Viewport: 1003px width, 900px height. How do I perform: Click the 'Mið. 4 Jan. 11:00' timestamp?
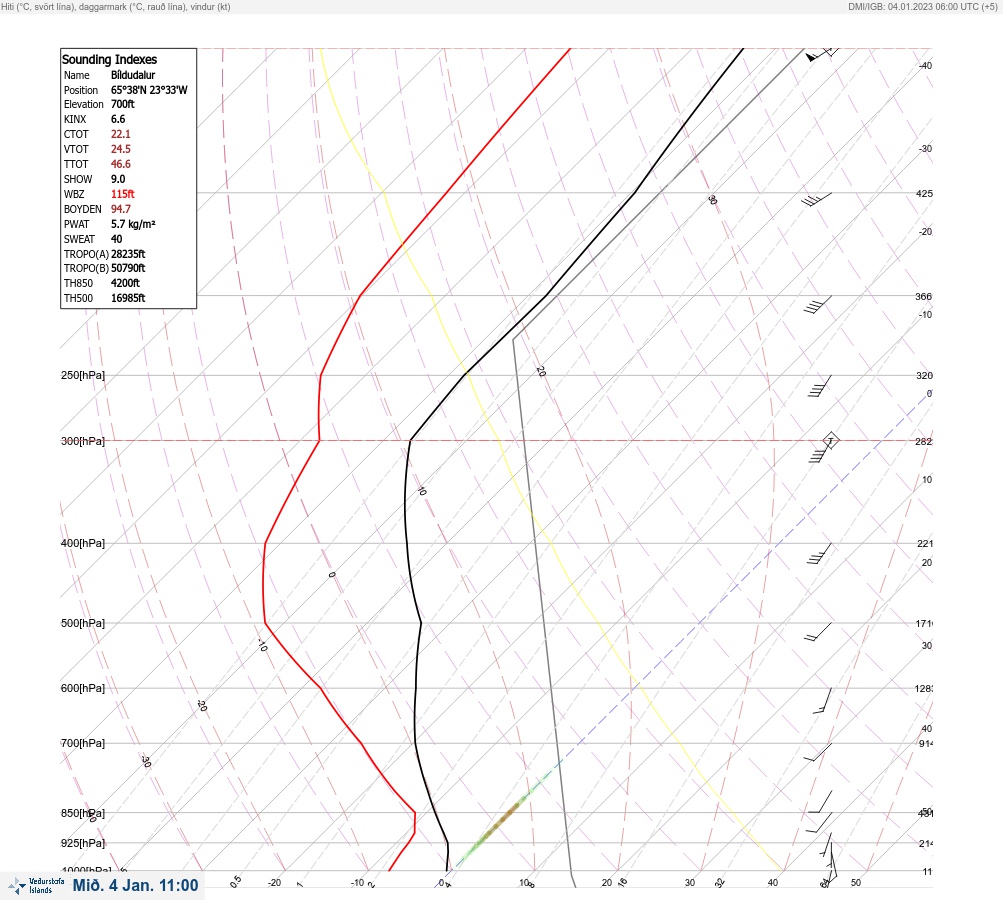click(x=136, y=885)
